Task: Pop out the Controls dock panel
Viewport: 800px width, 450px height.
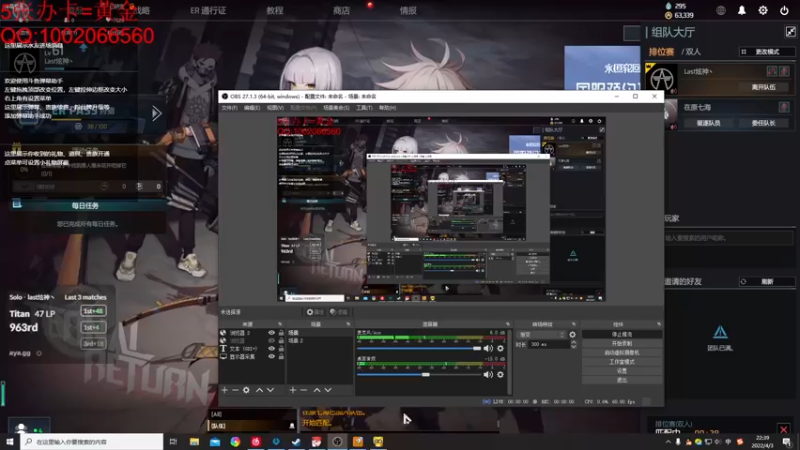Action: 659,324
